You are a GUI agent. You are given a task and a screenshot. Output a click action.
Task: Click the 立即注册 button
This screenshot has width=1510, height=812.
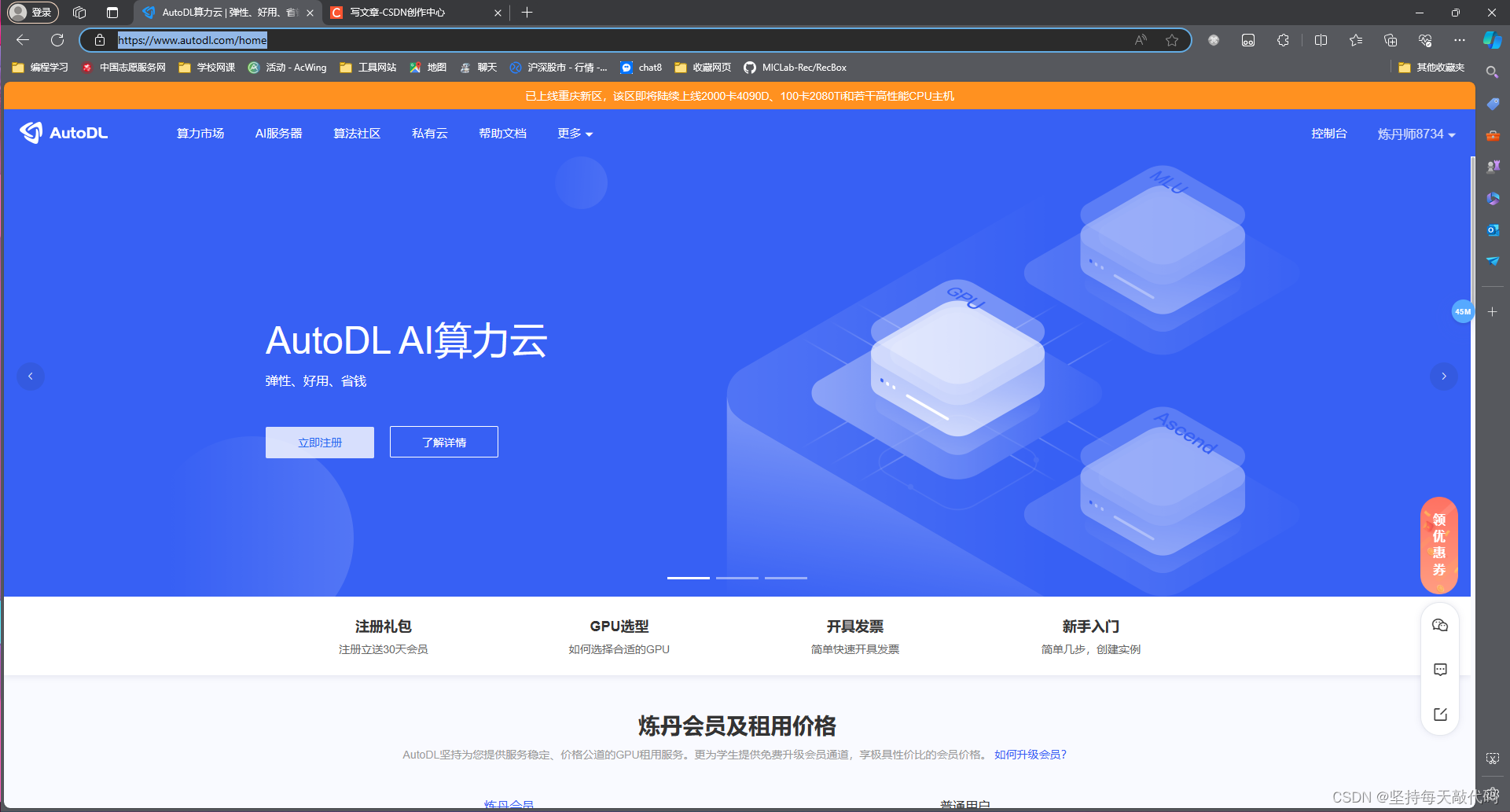click(320, 443)
